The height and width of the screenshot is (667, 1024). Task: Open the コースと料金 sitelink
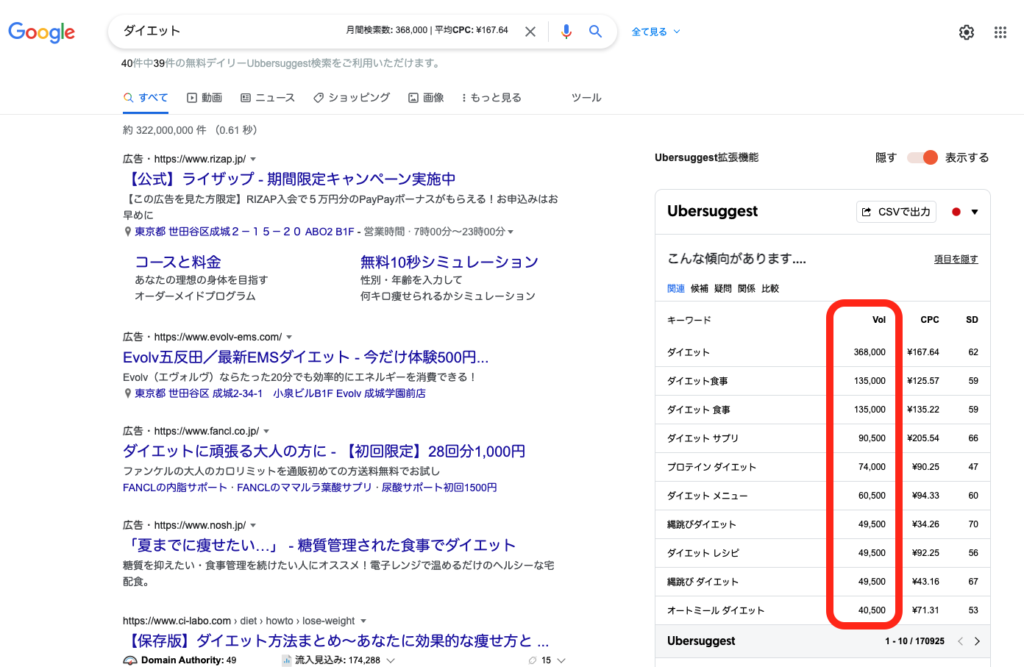pos(178,262)
